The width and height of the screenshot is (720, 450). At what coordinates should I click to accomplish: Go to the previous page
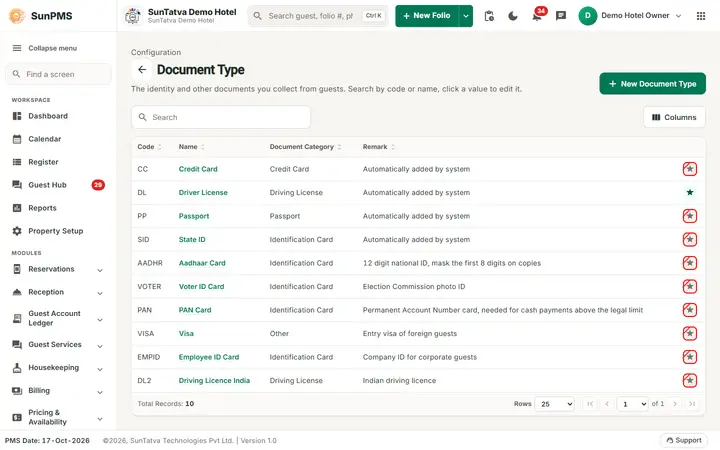tap(607, 404)
